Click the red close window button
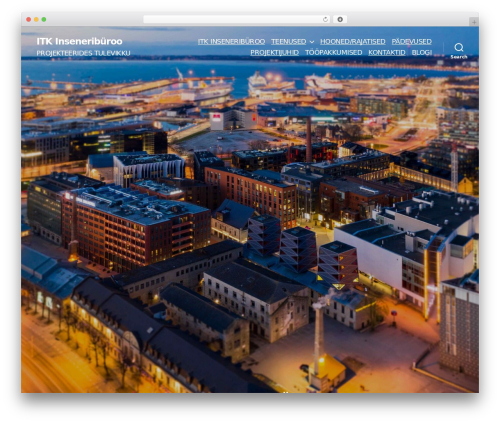The width and height of the screenshot is (500, 423). coord(29,20)
